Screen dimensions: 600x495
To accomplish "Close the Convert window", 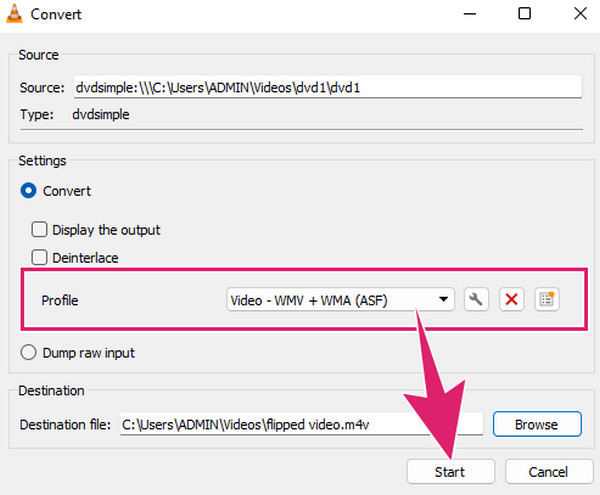I will pyautogui.click(x=580, y=14).
